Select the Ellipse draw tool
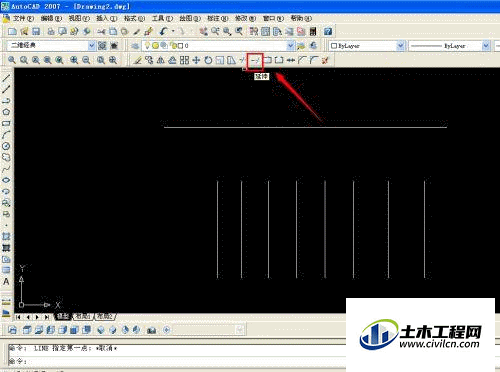This screenshot has height=372, width=500. [6, 180]
